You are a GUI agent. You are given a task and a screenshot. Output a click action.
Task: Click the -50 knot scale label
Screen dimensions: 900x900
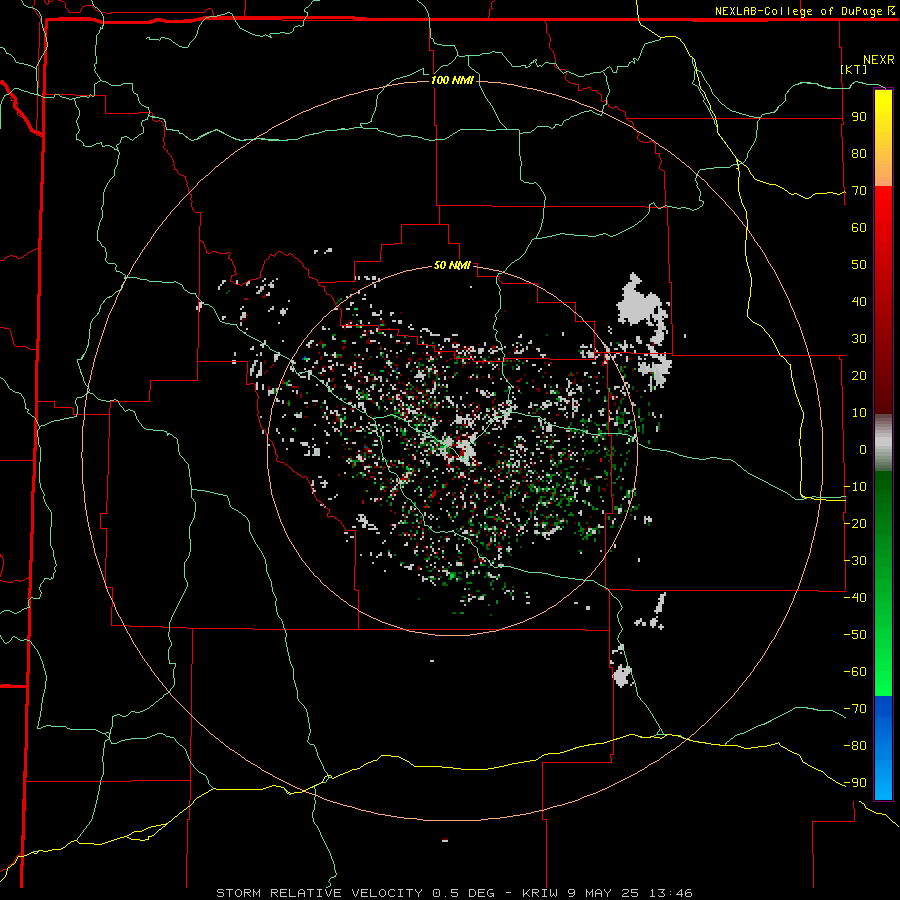coord(855,635)
